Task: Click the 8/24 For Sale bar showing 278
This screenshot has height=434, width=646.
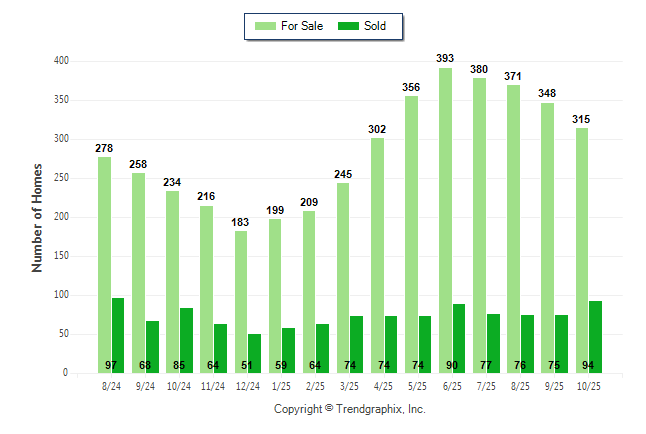Action: [104, 265]
